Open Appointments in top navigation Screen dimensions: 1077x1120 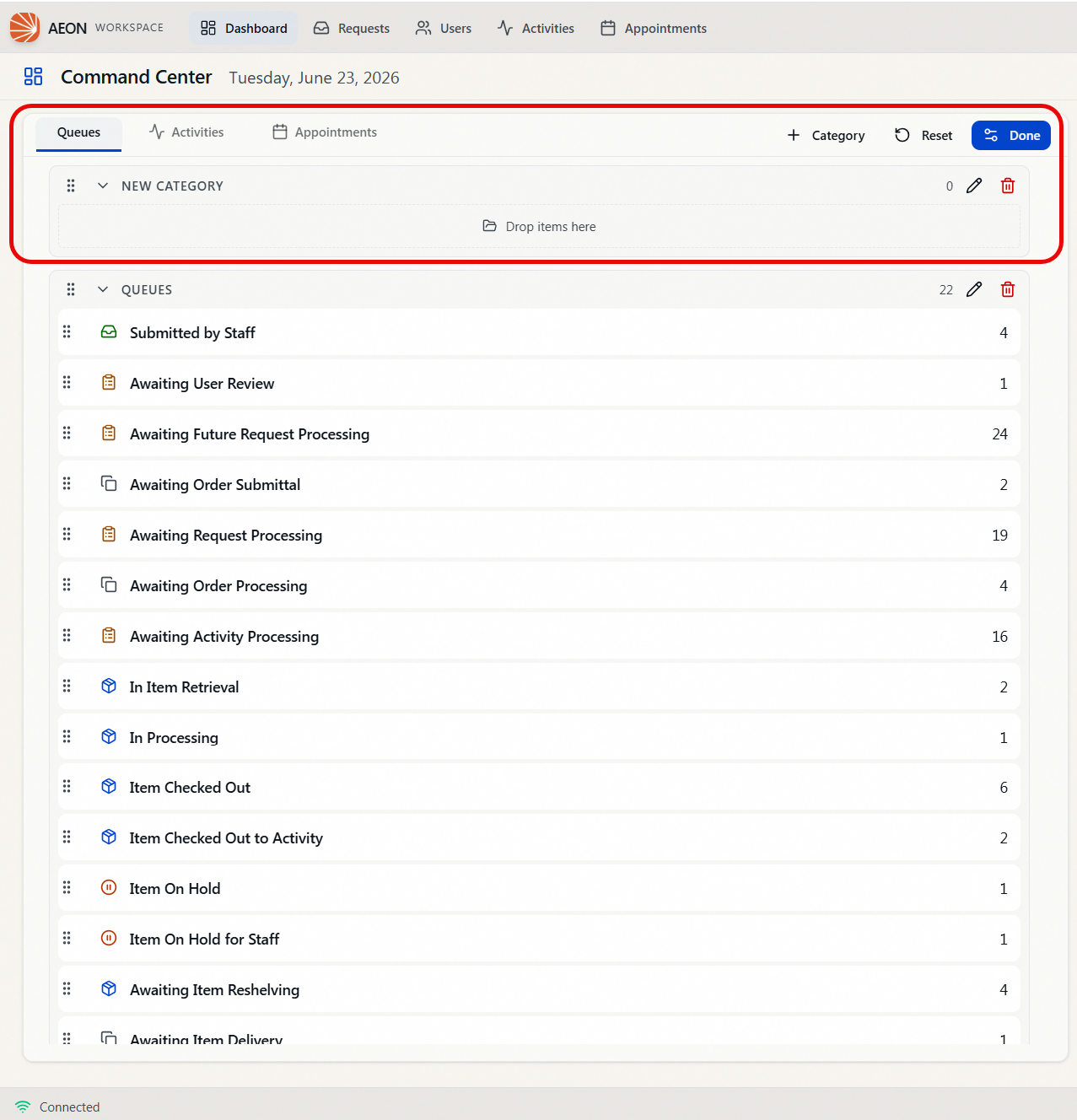(x=654, y=28)
